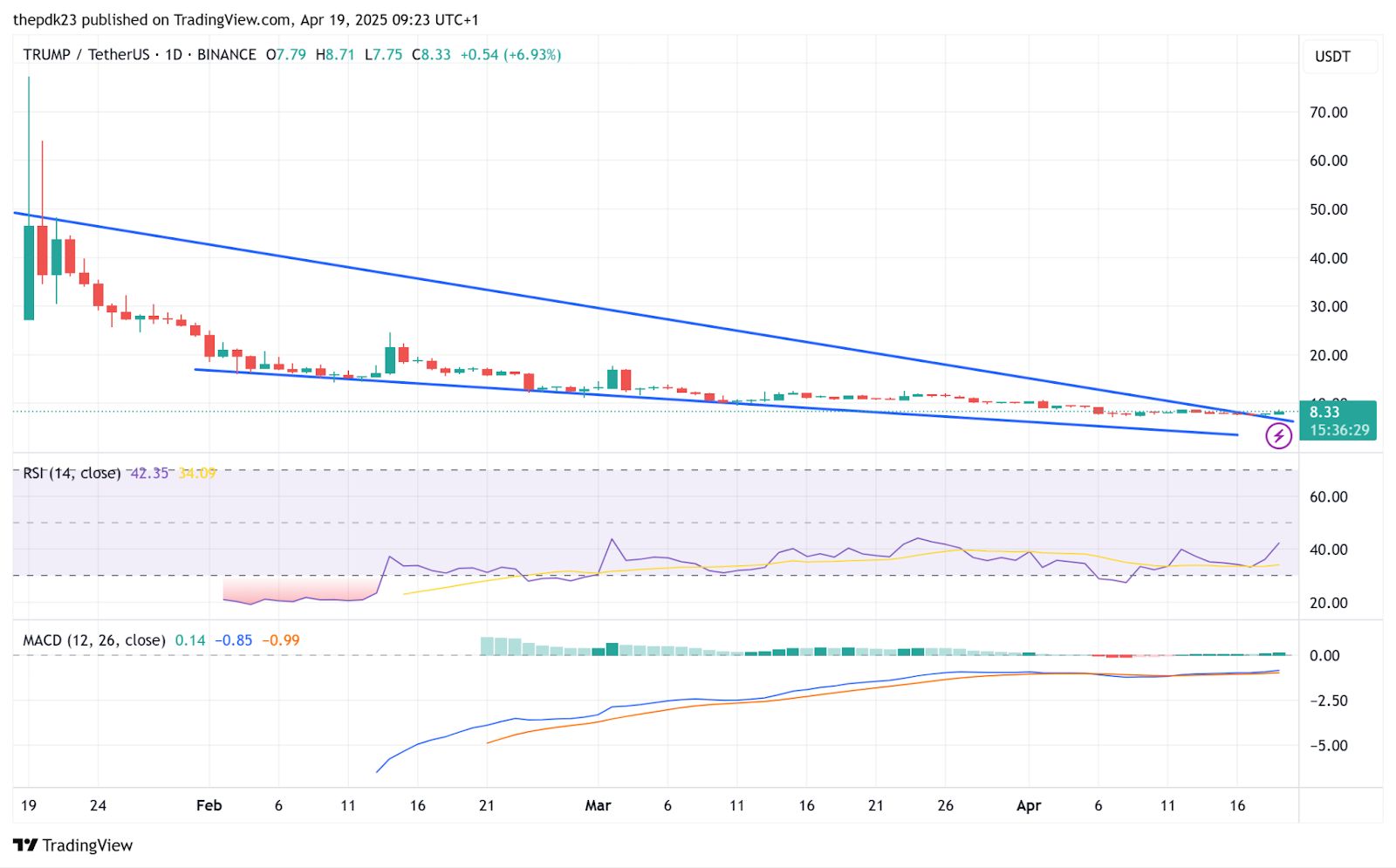Click the USDT currency label
Screen dimensions: 1396x868
[x=1332, y=57]
